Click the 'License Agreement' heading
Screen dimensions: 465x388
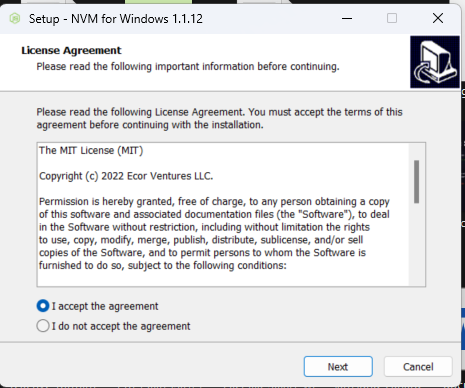pyautogui.click(x=71, y=50)
